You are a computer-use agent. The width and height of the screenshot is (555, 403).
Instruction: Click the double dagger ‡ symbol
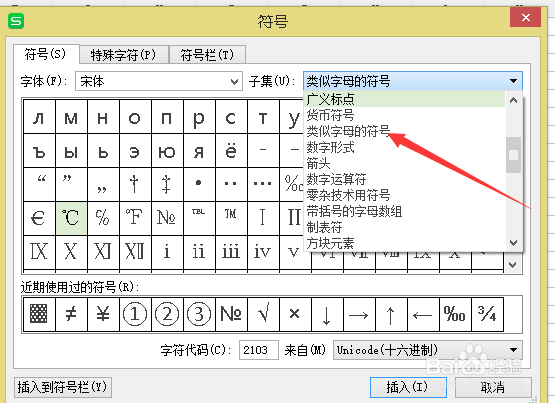pyautogui.click(x=167, y=184)
